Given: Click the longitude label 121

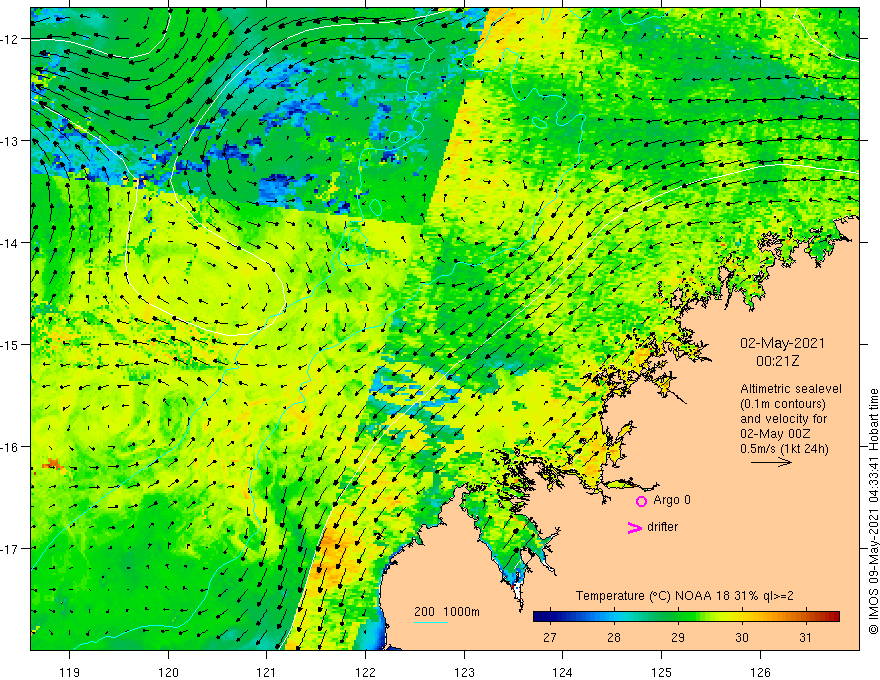Looking at the screenshot, I should 267,672.
